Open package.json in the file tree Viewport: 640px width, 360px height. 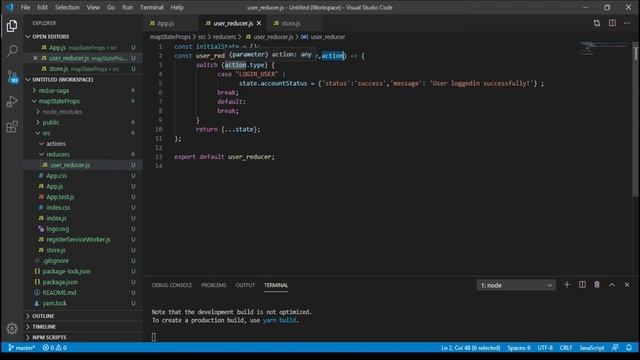[x=60, y=282]
